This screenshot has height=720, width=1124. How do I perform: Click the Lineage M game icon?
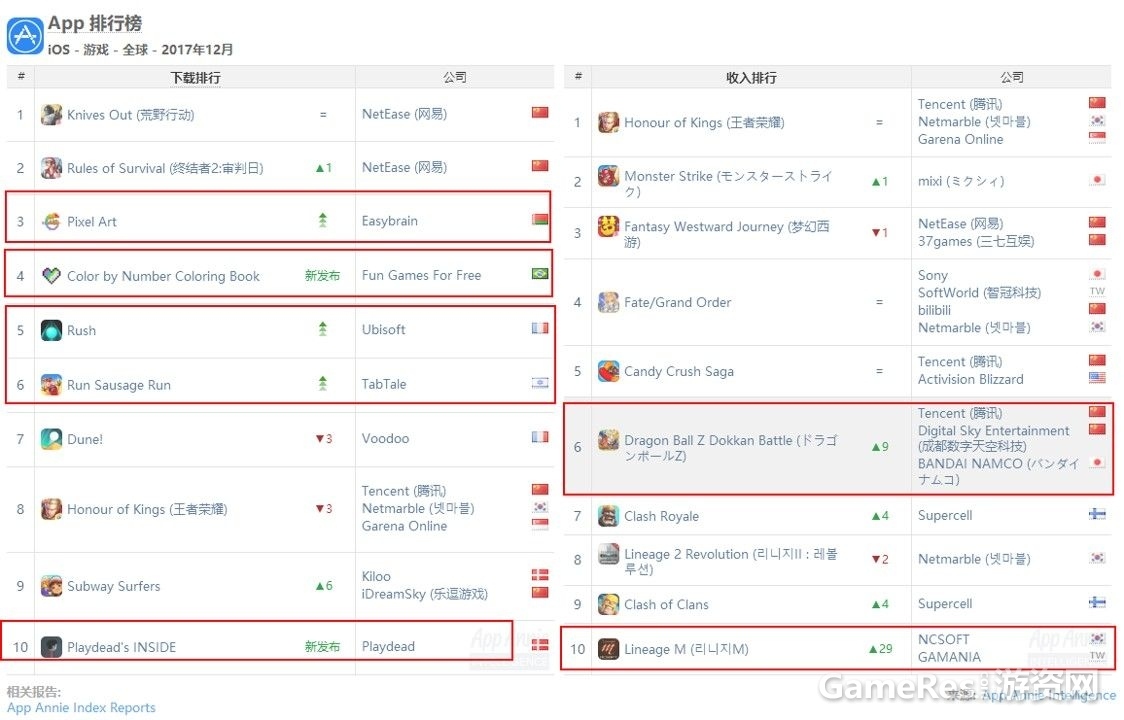tap(609, 649)
